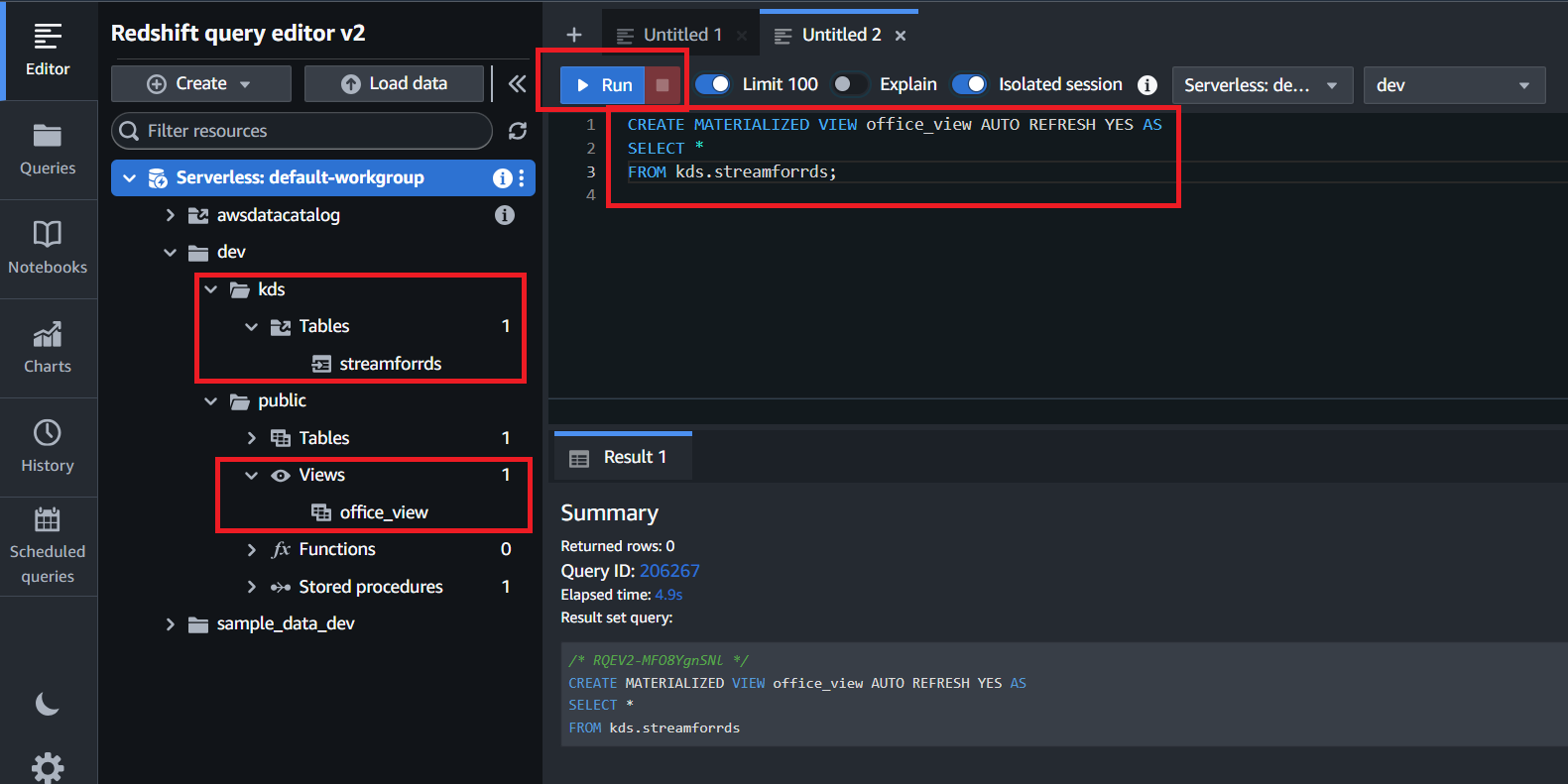The height and width of the screenshot is (784, 1568).
Task: Close the Untitled 1 tab
Action: [742, 36]
